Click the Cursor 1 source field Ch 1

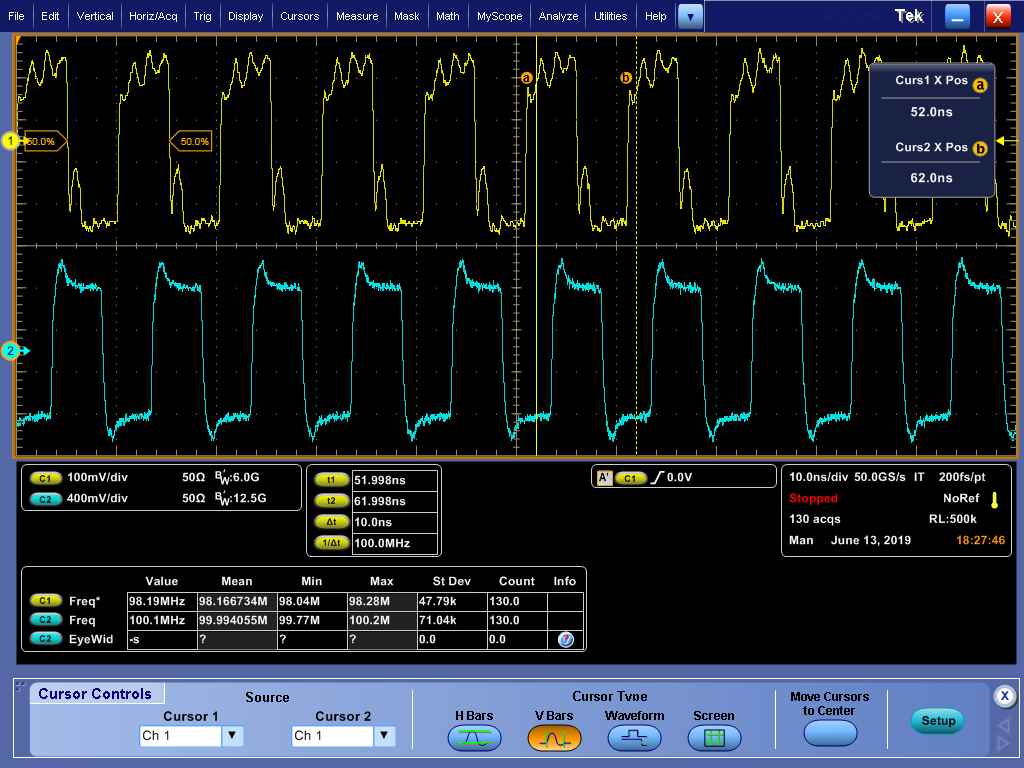(181, 735)
